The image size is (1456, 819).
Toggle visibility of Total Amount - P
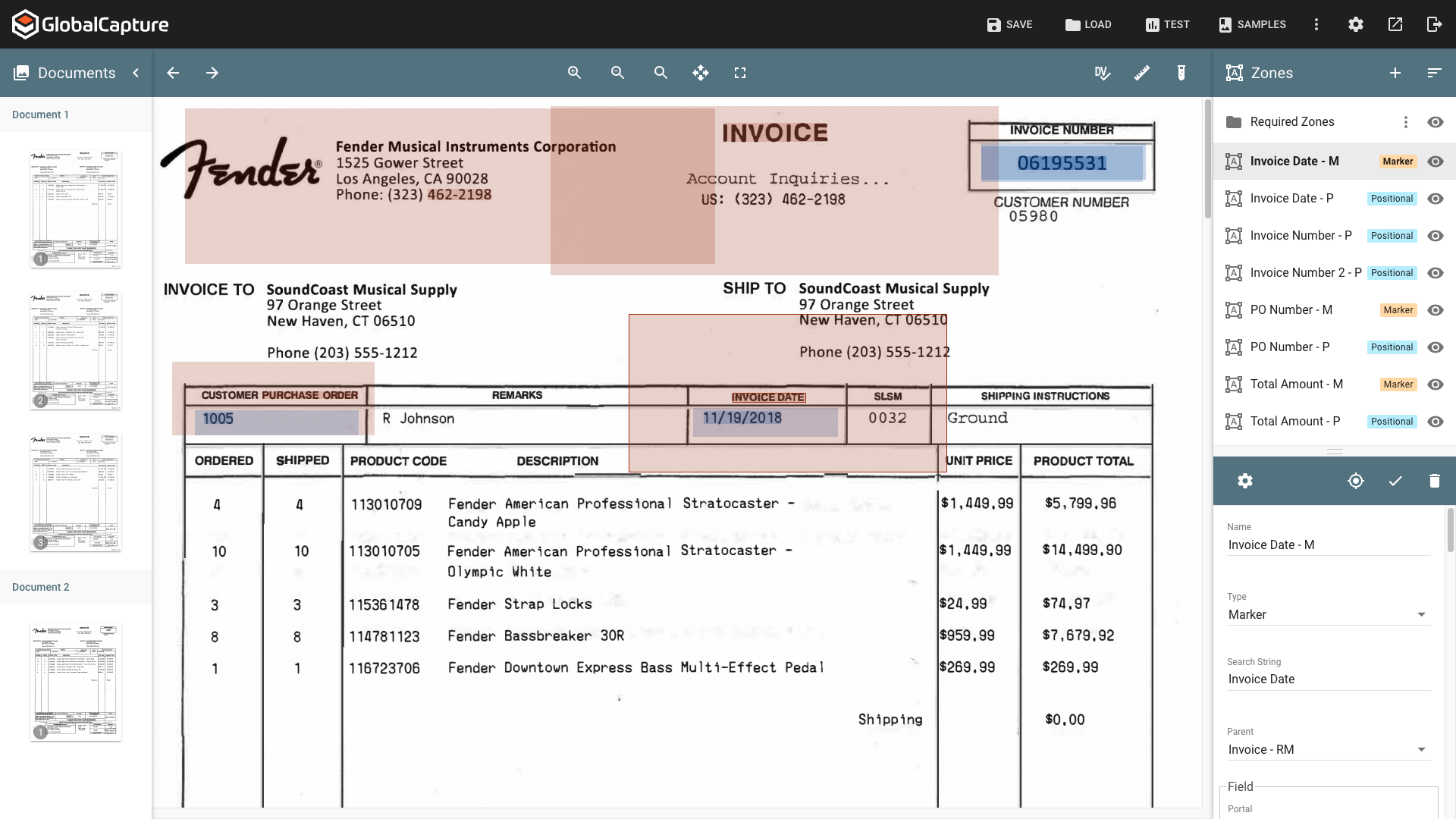[1436, 422]
